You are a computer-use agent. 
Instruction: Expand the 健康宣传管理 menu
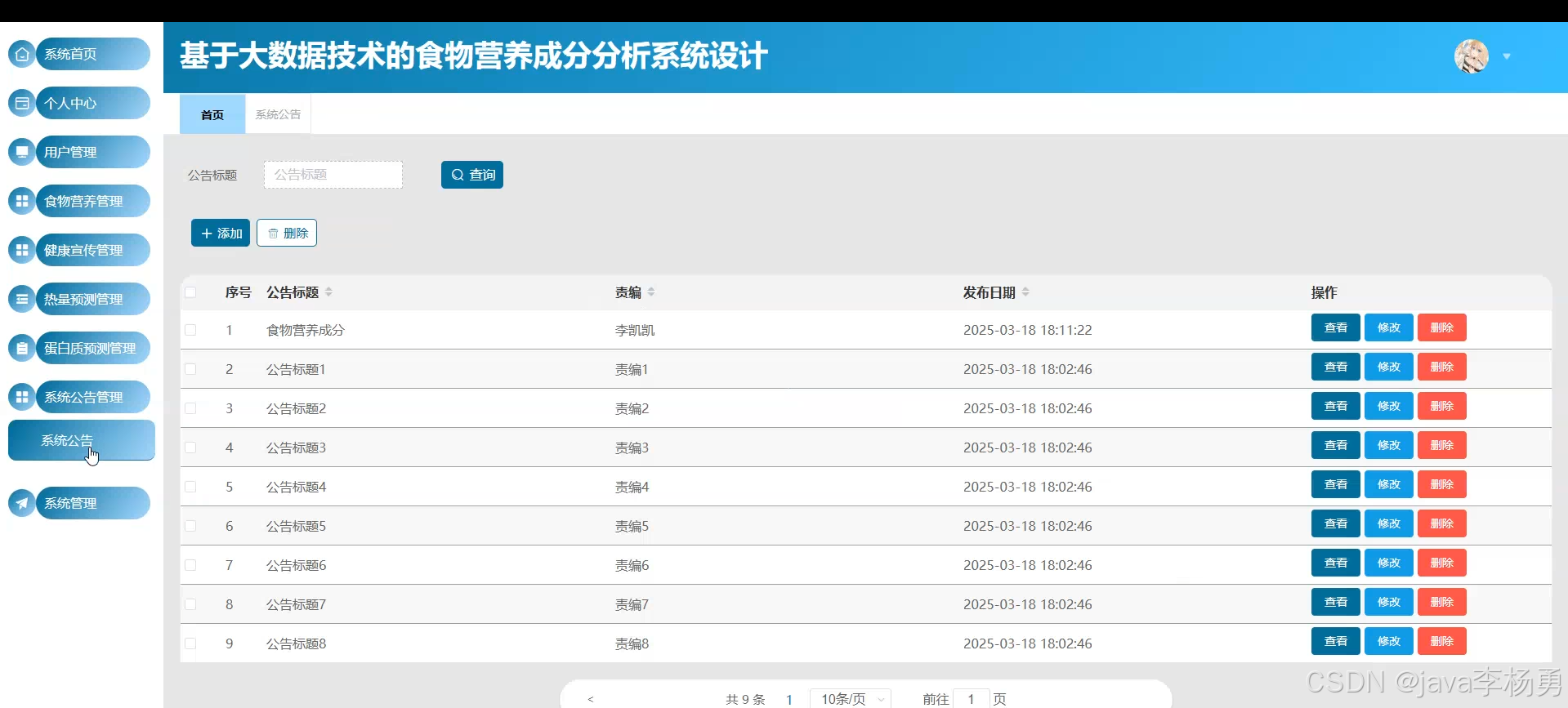pos(92,250)
